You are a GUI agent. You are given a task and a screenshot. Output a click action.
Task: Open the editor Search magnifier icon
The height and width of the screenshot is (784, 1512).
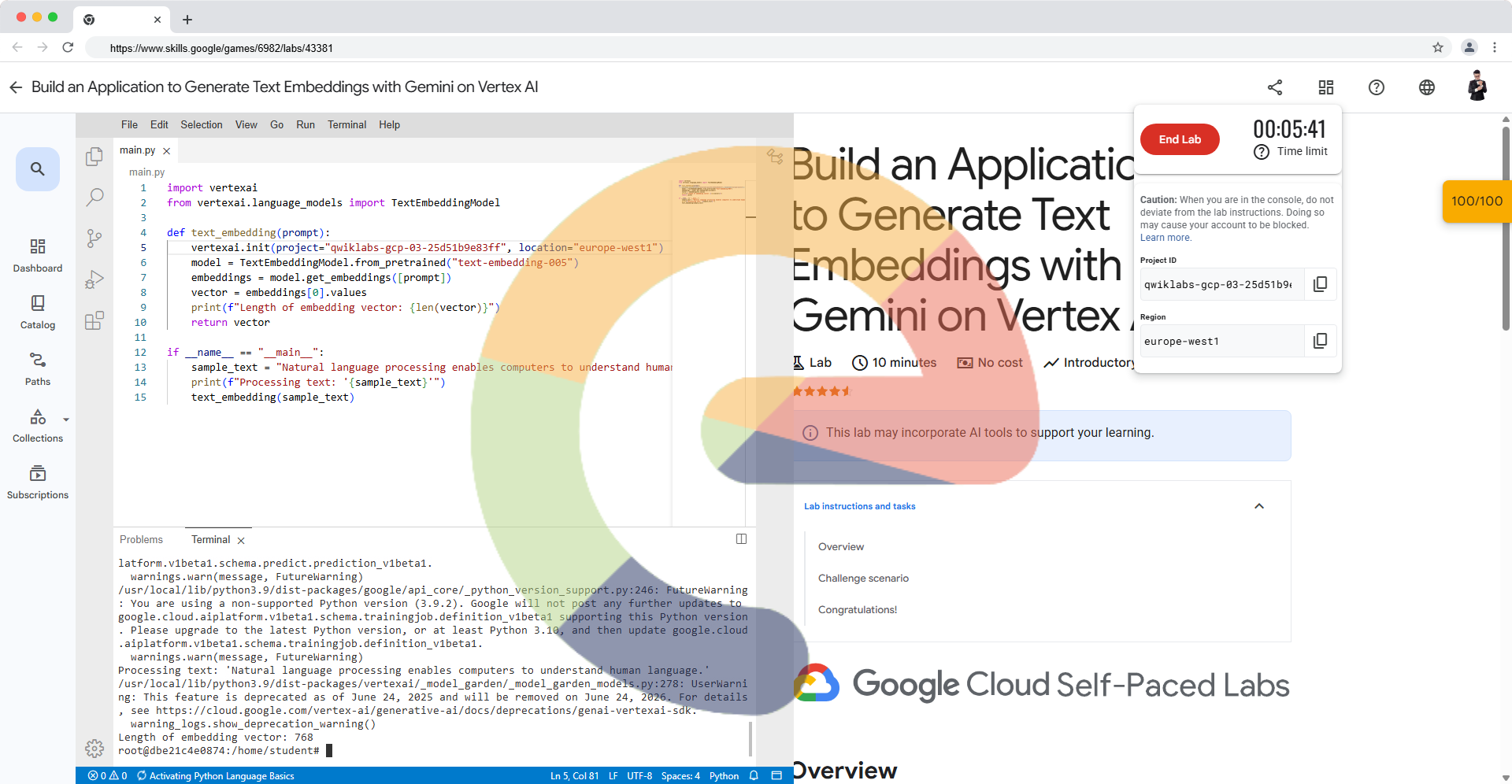tap(94, 197)
